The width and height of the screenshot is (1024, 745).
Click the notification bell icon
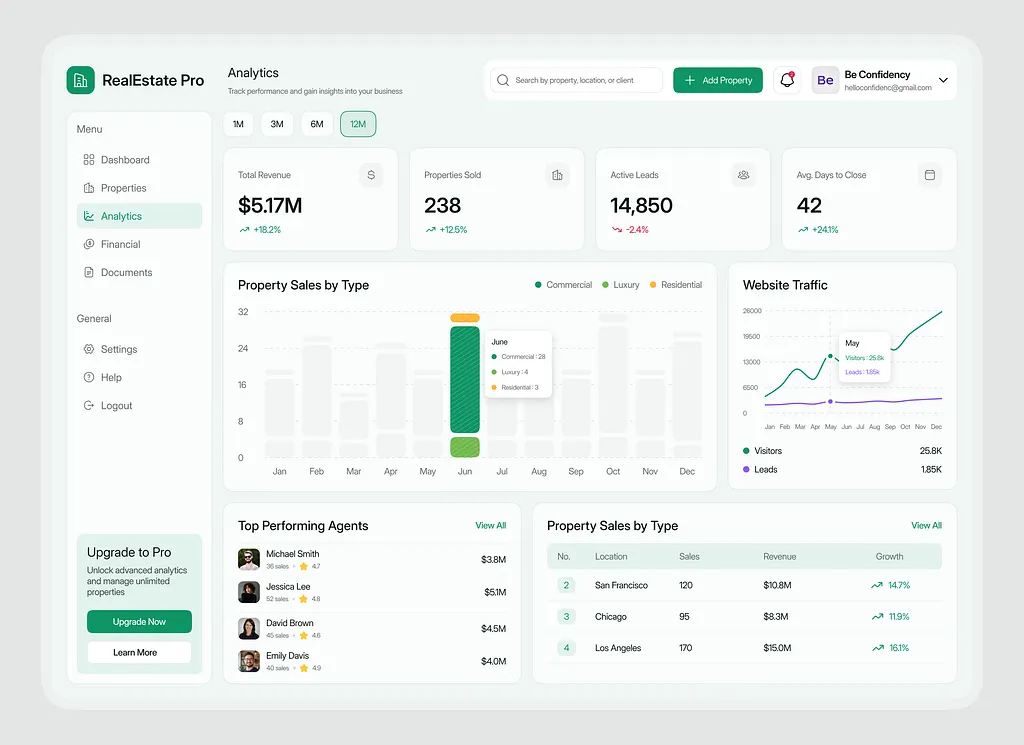pos(787,80)
